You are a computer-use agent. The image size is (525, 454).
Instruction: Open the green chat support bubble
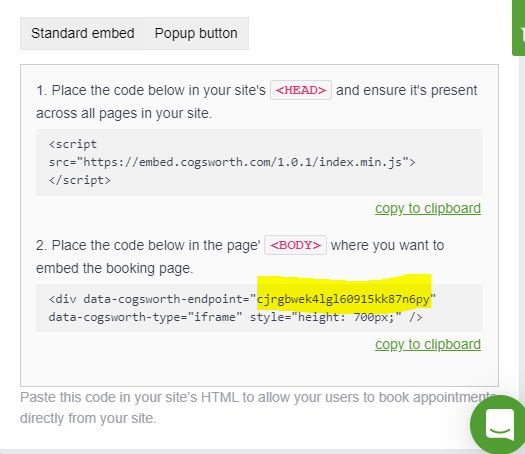pos(499,425)
